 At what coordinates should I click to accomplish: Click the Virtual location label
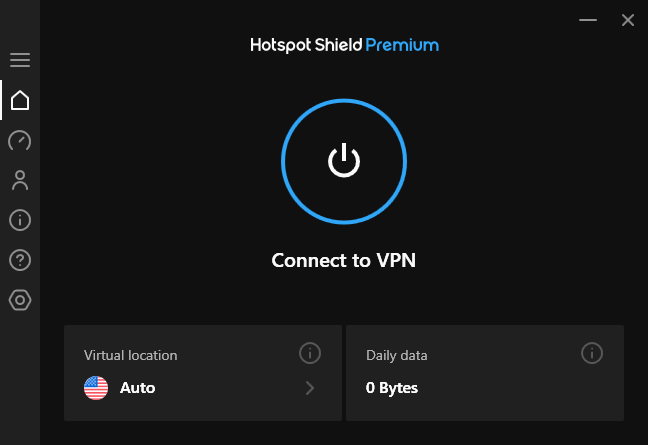[x=130, y=355]
